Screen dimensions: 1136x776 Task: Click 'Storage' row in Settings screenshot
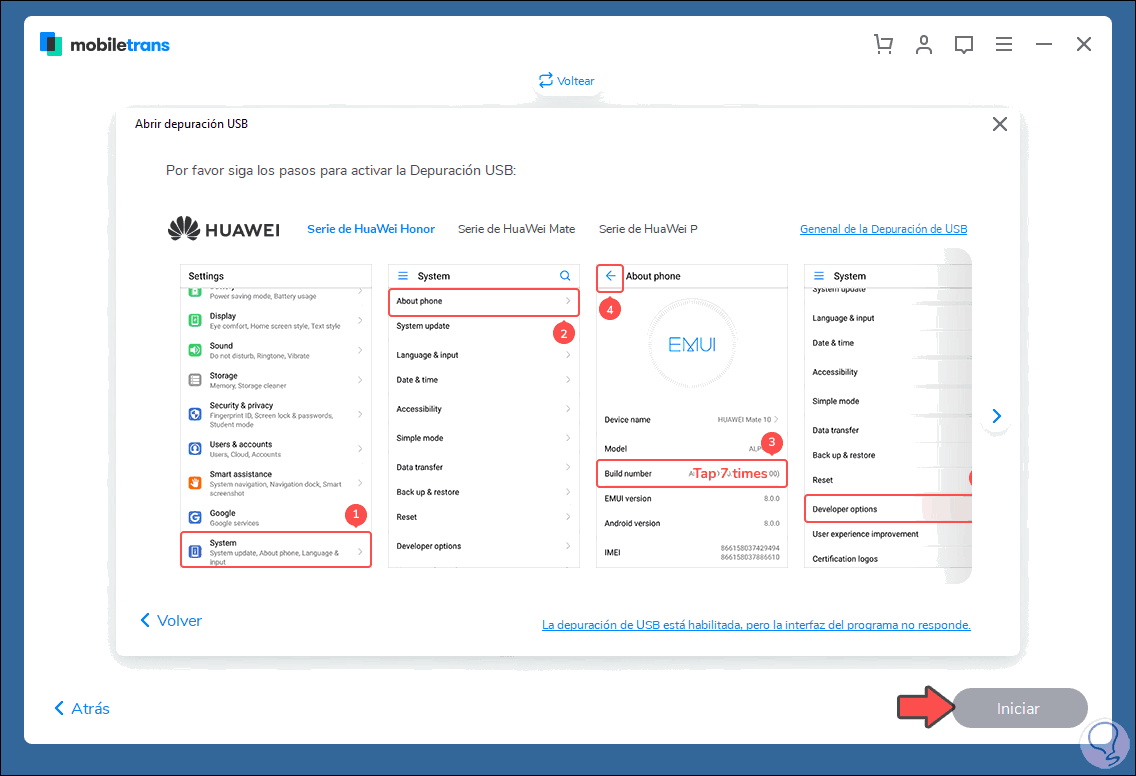275,380
